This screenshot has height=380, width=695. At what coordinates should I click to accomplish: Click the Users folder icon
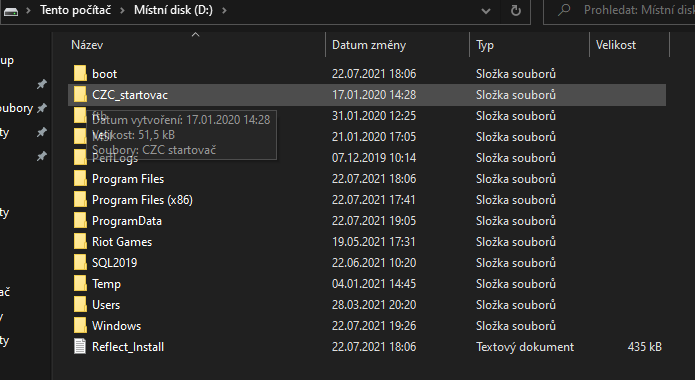point(80,305)
